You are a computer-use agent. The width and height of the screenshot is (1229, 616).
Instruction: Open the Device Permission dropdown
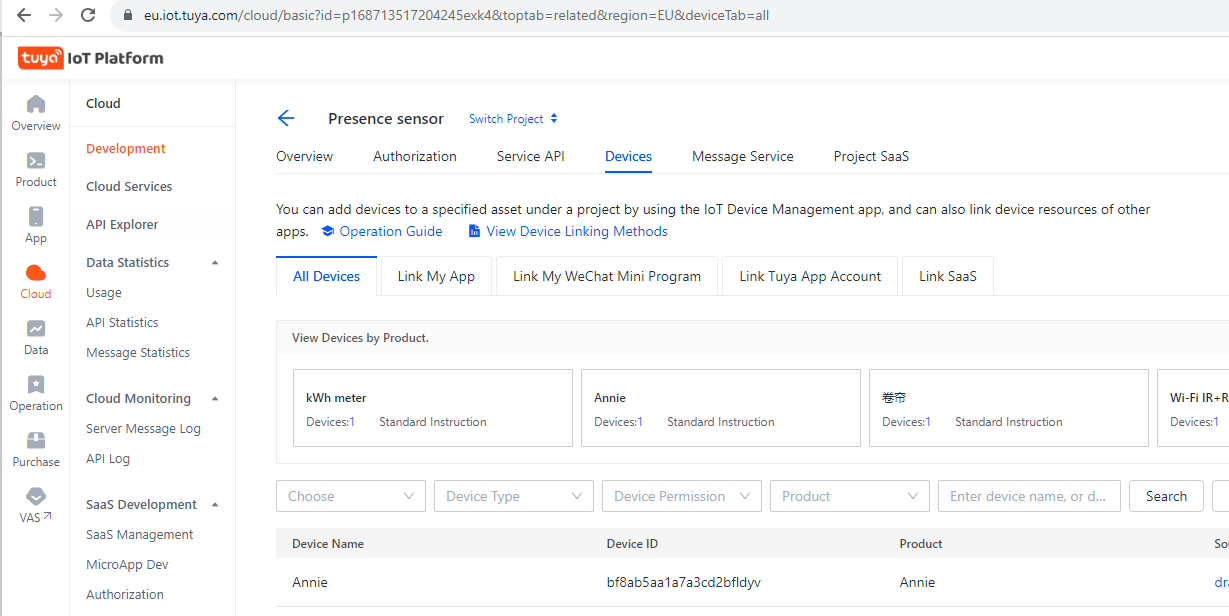(x=682, y=496)
